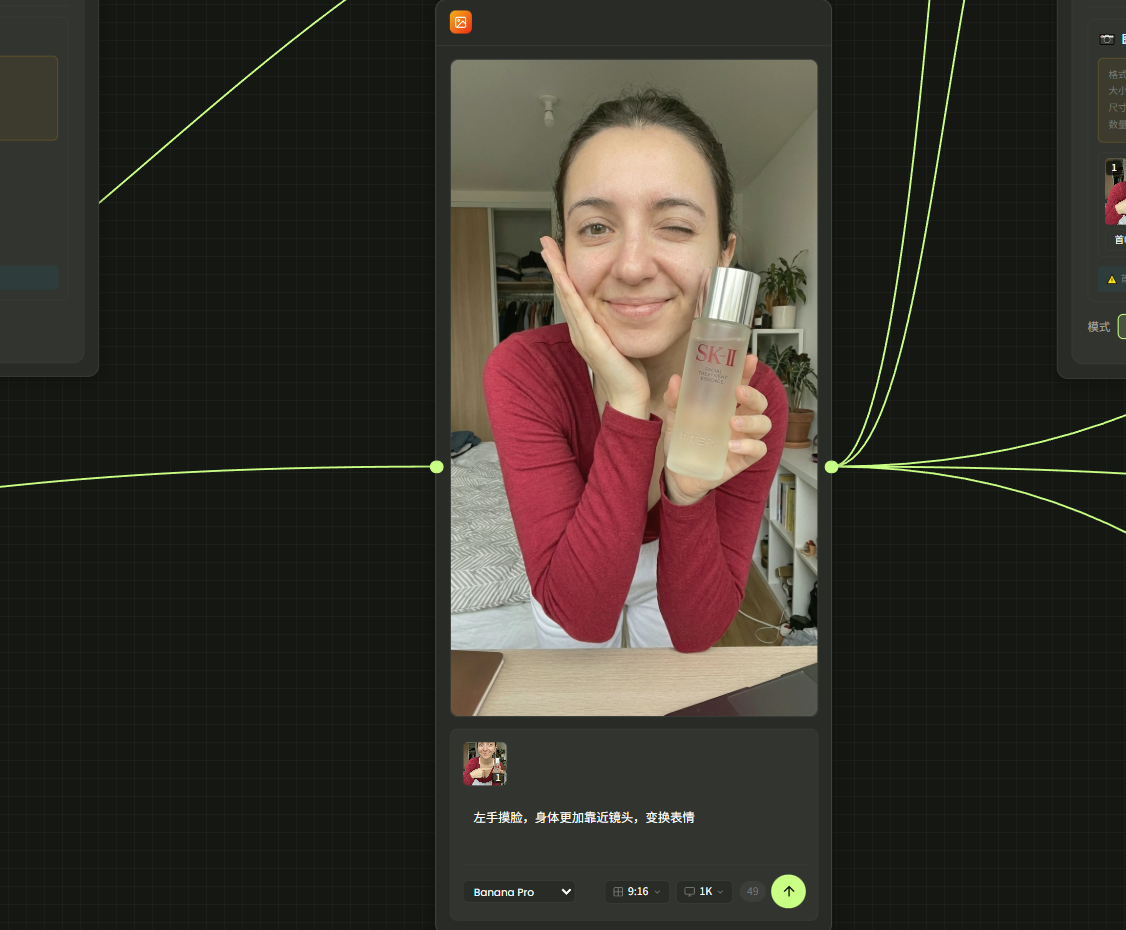The width and height of the screenshot is (1126, 930).
Task: Click the left input connector dot
Action: point(436,467)
